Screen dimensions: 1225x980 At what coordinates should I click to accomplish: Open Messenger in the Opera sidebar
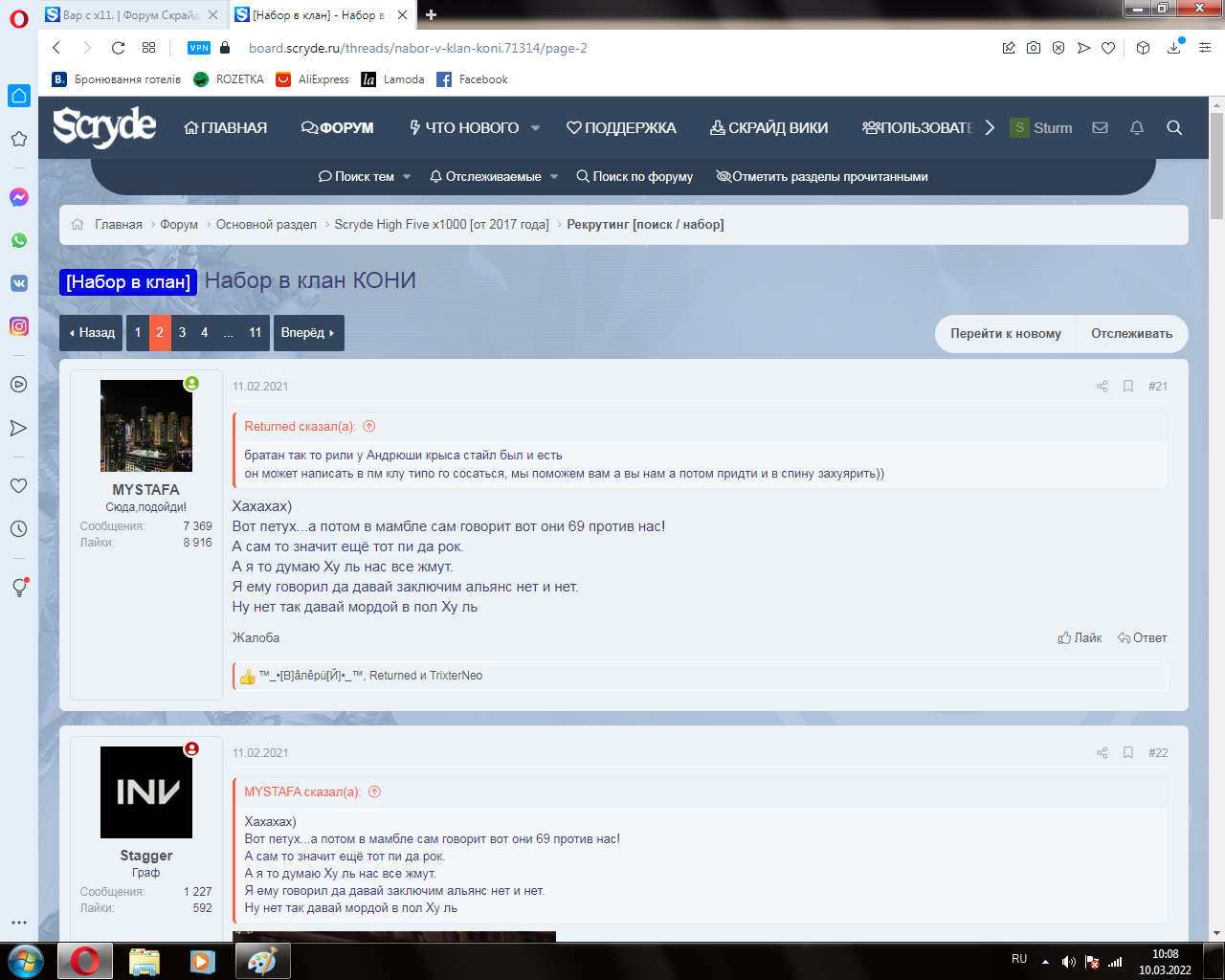(18, 197)
